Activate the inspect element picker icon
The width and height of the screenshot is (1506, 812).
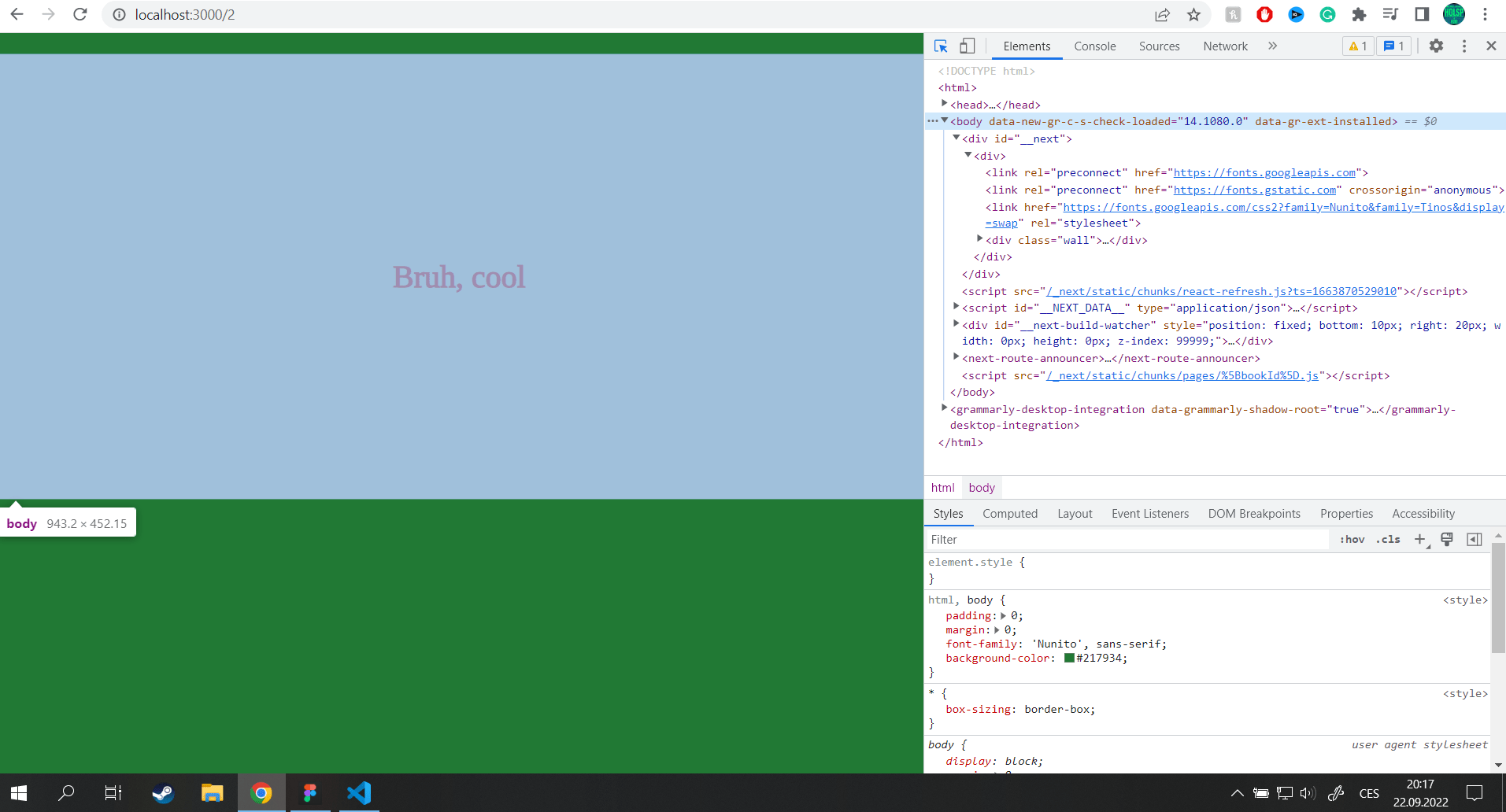[941, 46]
